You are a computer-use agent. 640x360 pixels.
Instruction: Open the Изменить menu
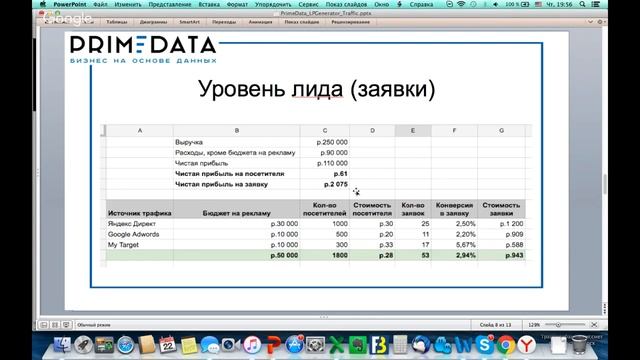[128, 4]
